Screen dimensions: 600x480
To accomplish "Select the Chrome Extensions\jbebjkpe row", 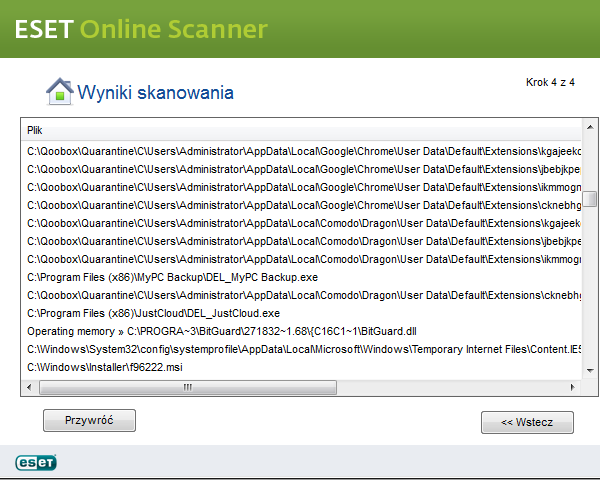I will click(302, 169).
